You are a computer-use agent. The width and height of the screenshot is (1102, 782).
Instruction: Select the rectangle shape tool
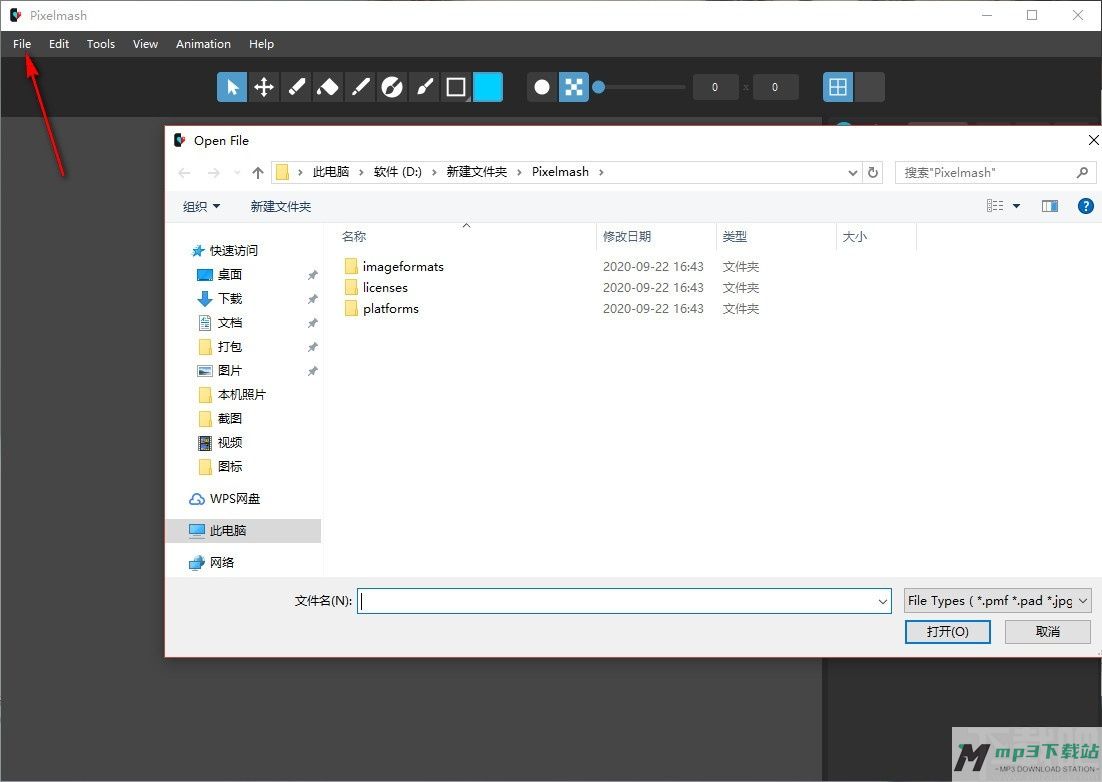[455, 87]
